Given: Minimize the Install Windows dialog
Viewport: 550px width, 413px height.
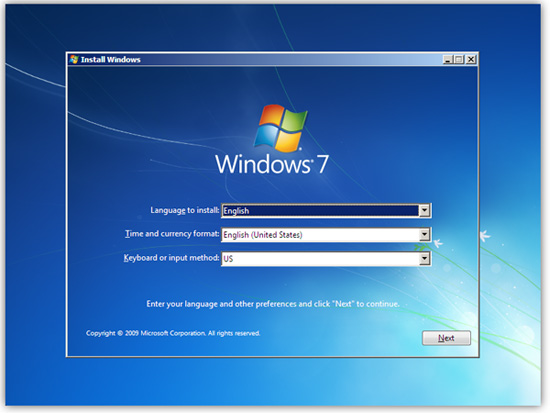Looking at the screenshot, I should click(x=448, y=59).
